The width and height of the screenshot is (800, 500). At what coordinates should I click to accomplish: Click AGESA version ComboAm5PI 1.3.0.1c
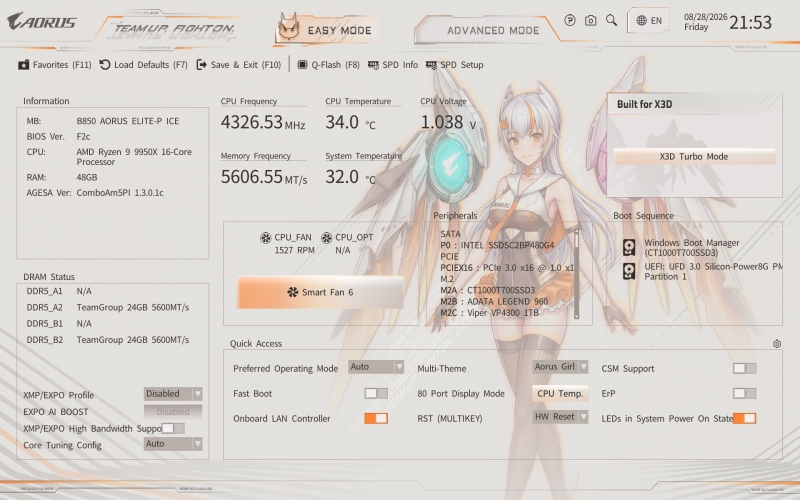[x=120, y=192]
